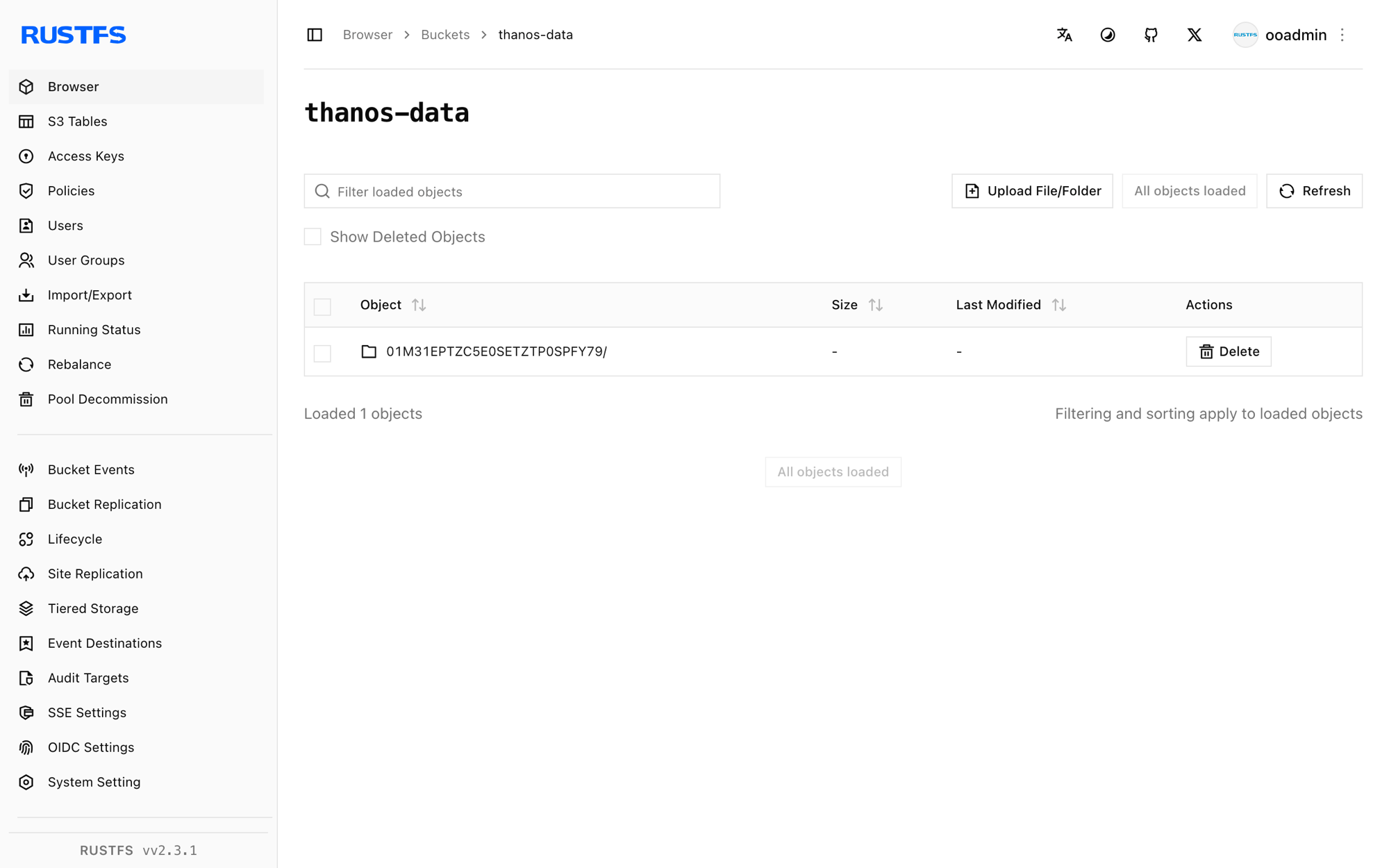Delete the 01M31EPTZC5E0SETZTP0SPFY79 folder

(x=1228, y=351)
